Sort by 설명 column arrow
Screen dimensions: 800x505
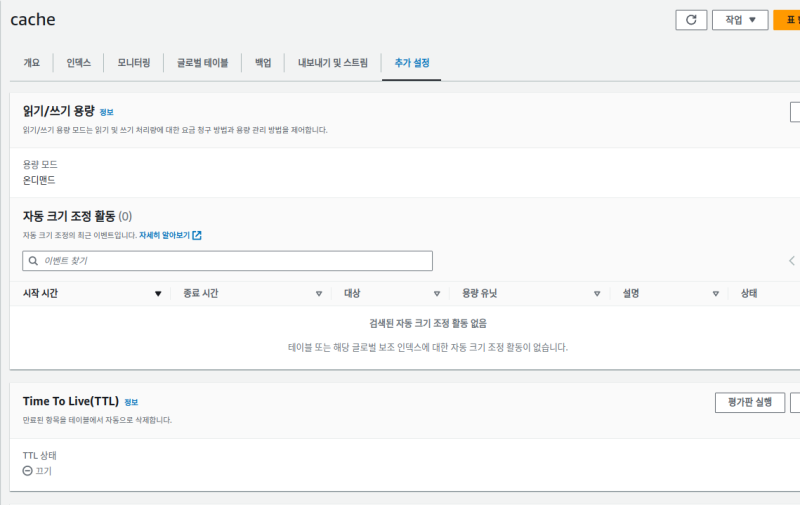pos(716,294)
